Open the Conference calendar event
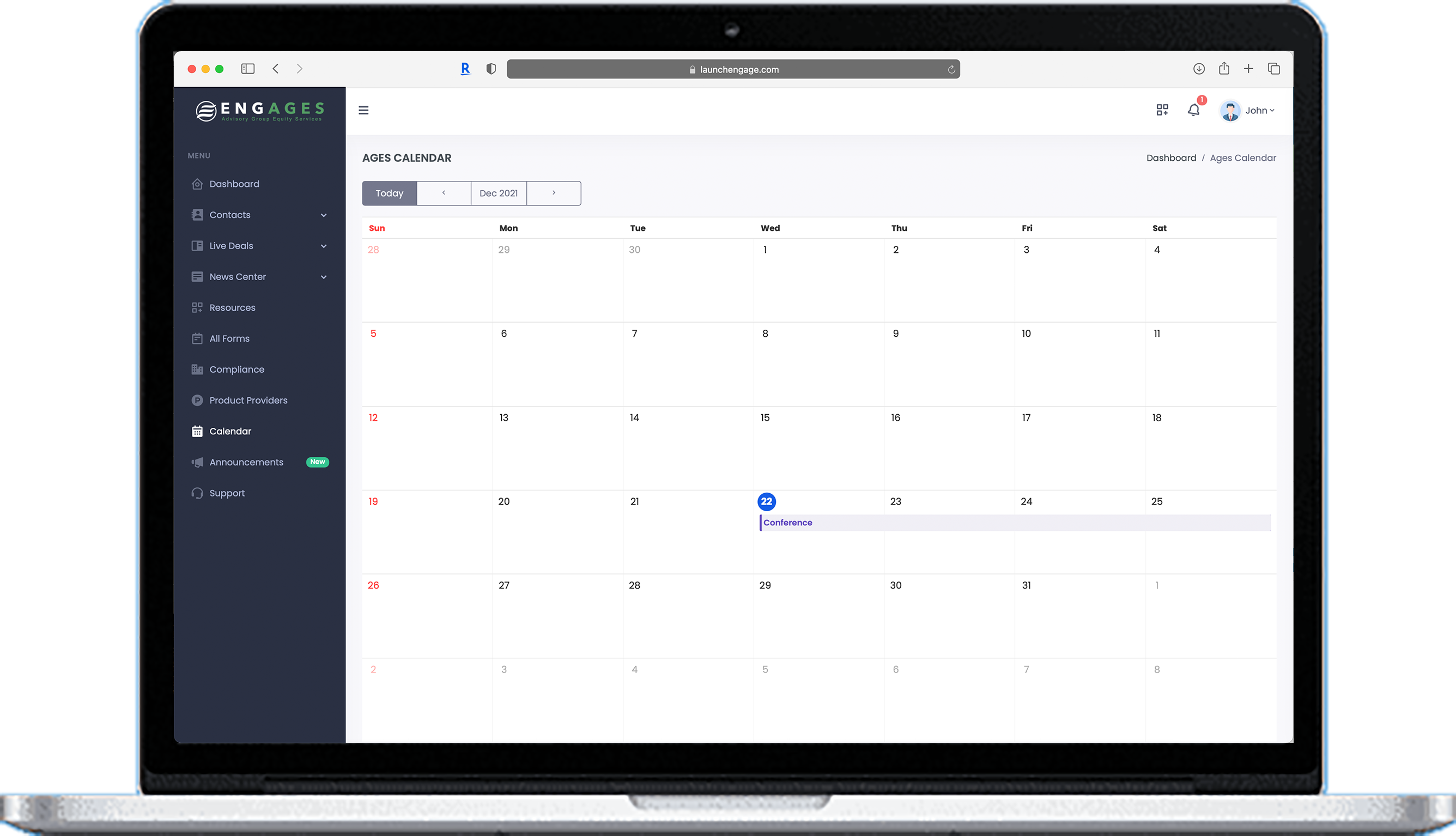The image size is (1456, 836). coord(787,523)
